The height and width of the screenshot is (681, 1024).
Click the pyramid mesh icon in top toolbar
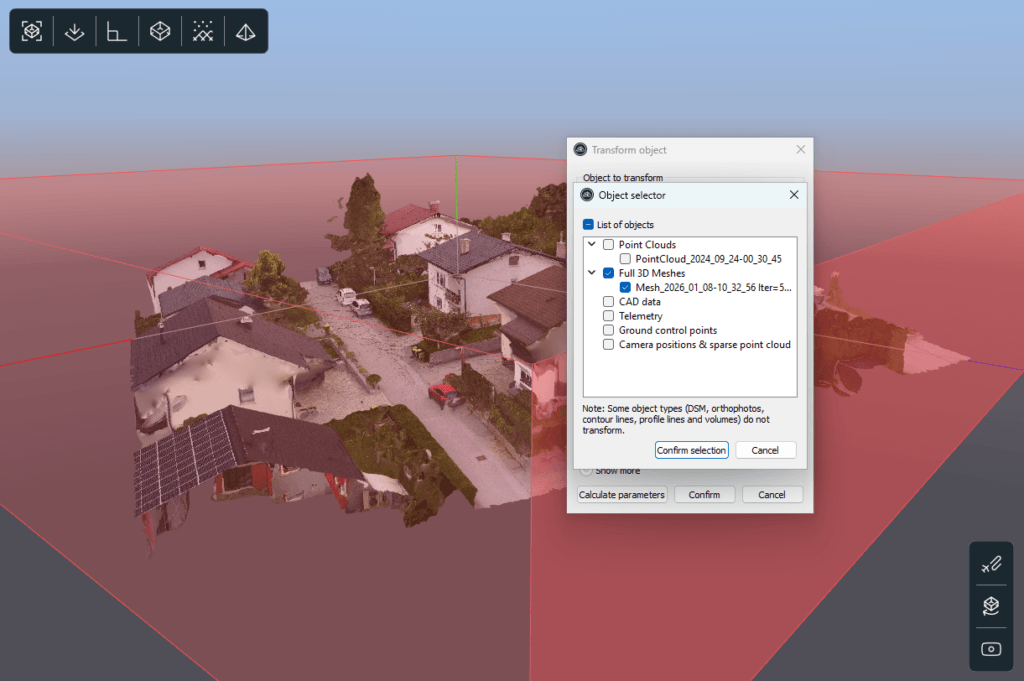tap(245, 32)
